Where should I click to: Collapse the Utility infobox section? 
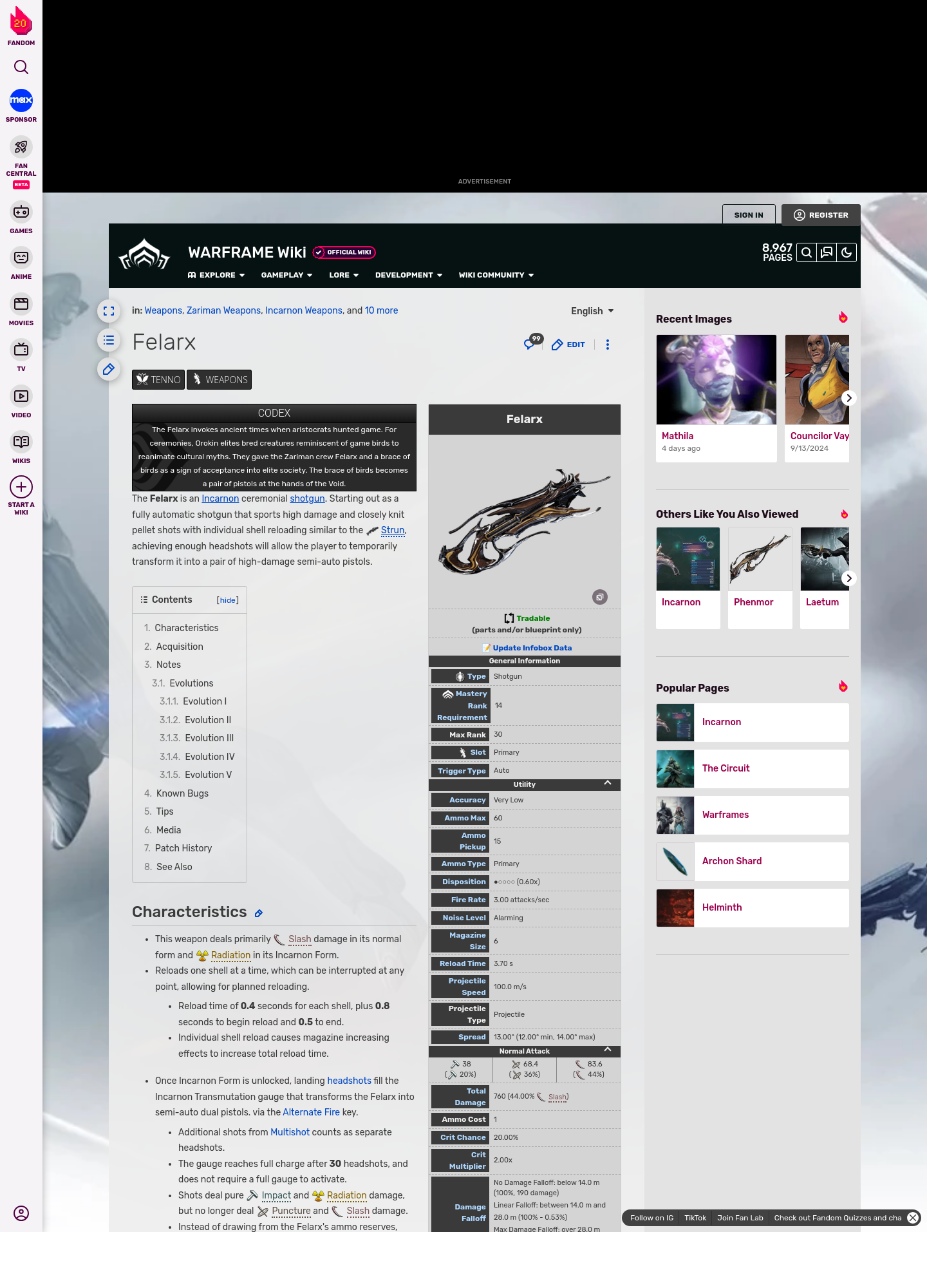click(608, 783)
